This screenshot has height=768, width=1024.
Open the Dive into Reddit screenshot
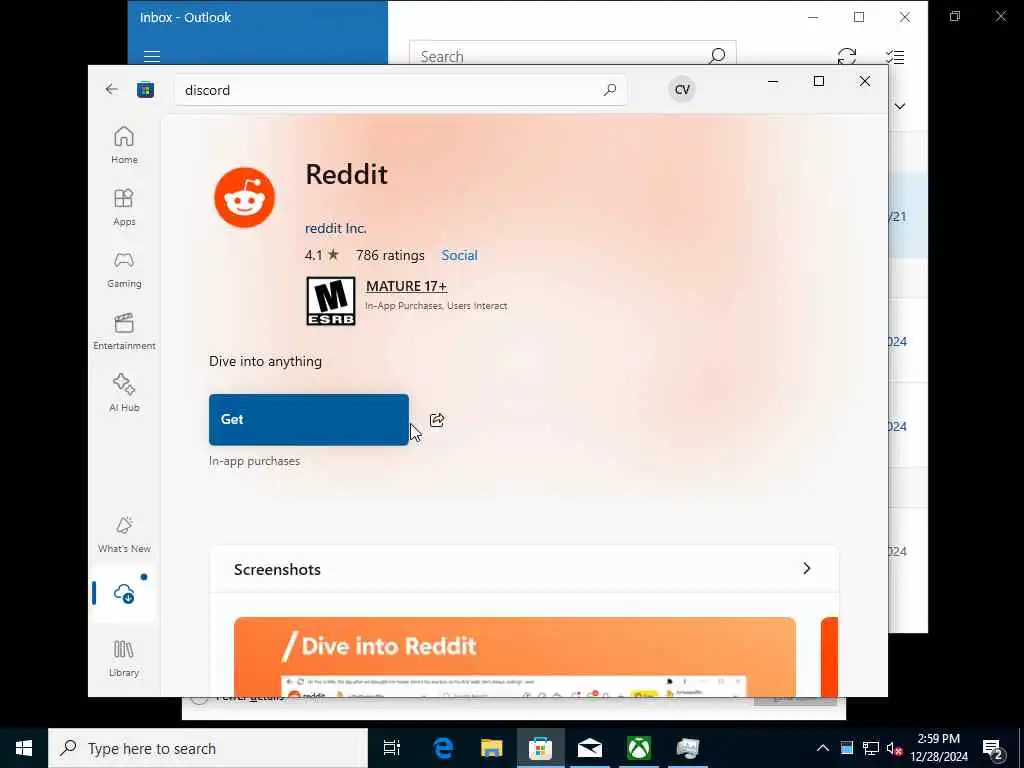tap(515, 656)
